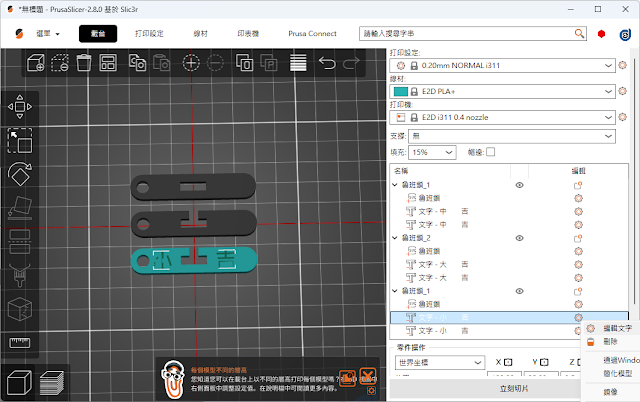Choose 簡化模型 in the context menu
This screenshot has width=640, height=402.
[x=618, y=373]
